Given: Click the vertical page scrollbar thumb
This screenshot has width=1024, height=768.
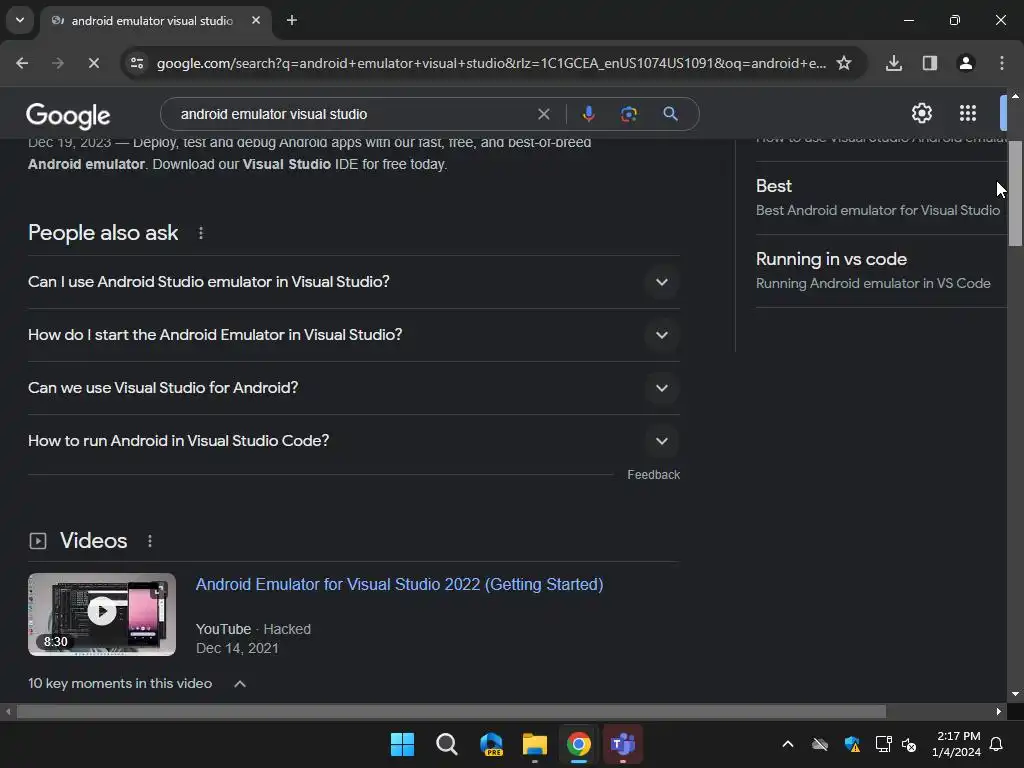Looking at the screenshot, I should [1015, 193].
